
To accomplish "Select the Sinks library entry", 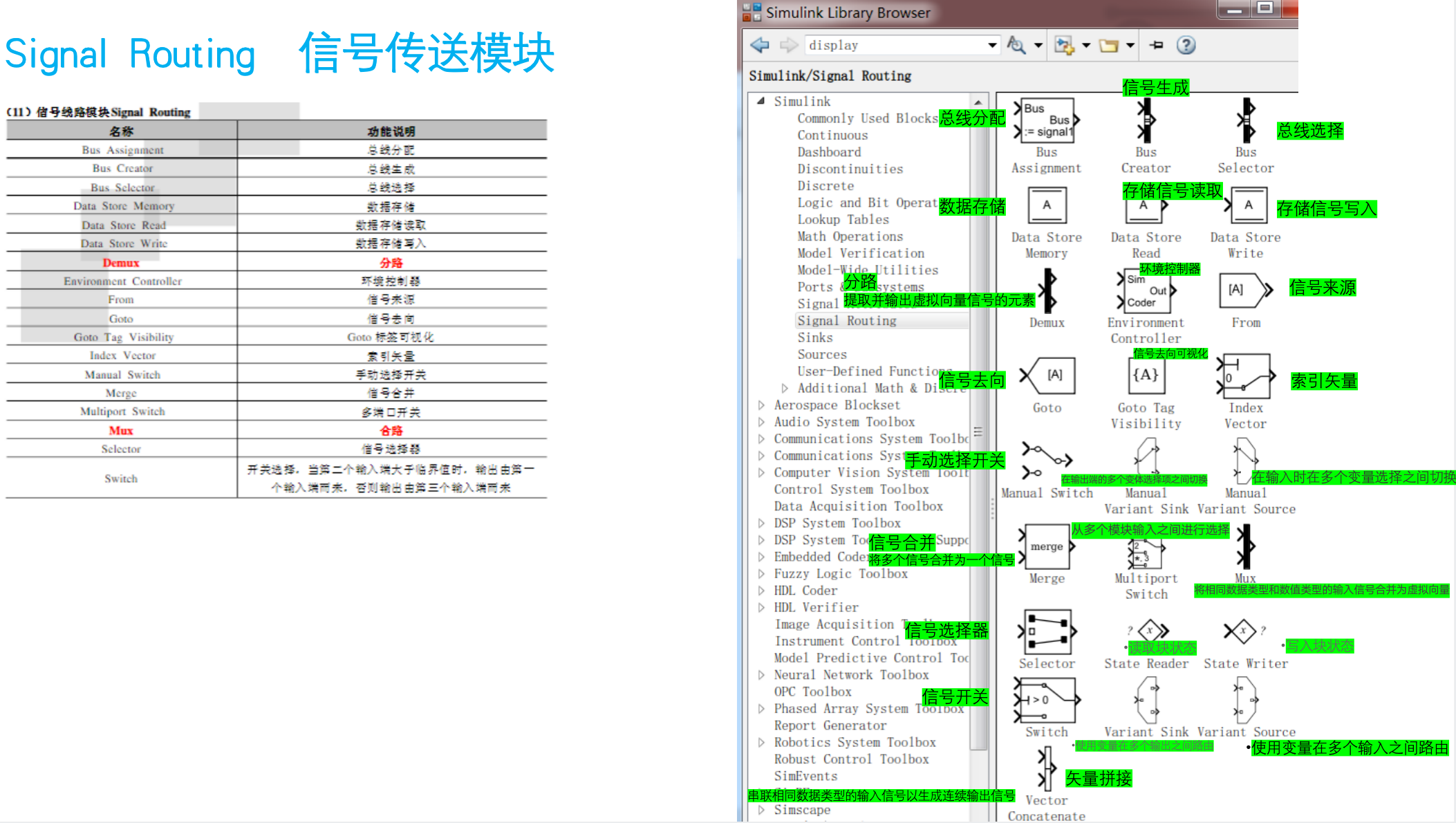I will (815, 337).
